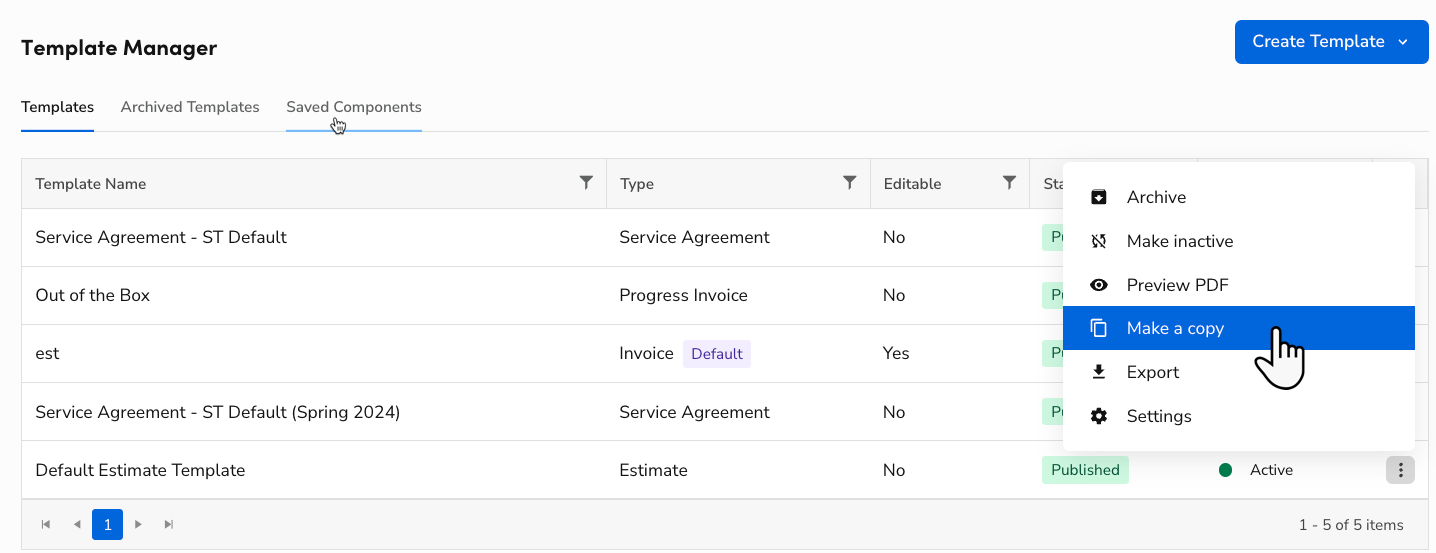The image size is (1436, 553).
Task: Expand the Create Template dropdown
Action: (1402, 42)
